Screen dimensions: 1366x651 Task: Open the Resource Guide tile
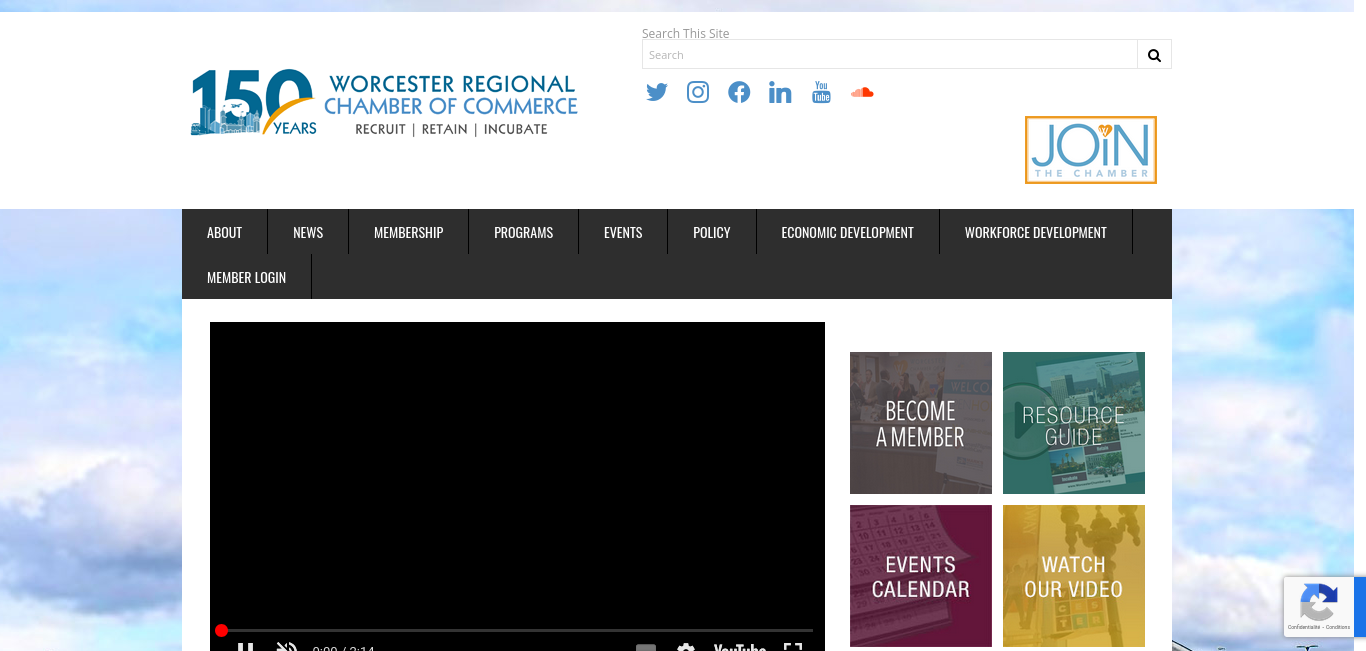[1074, 423]
